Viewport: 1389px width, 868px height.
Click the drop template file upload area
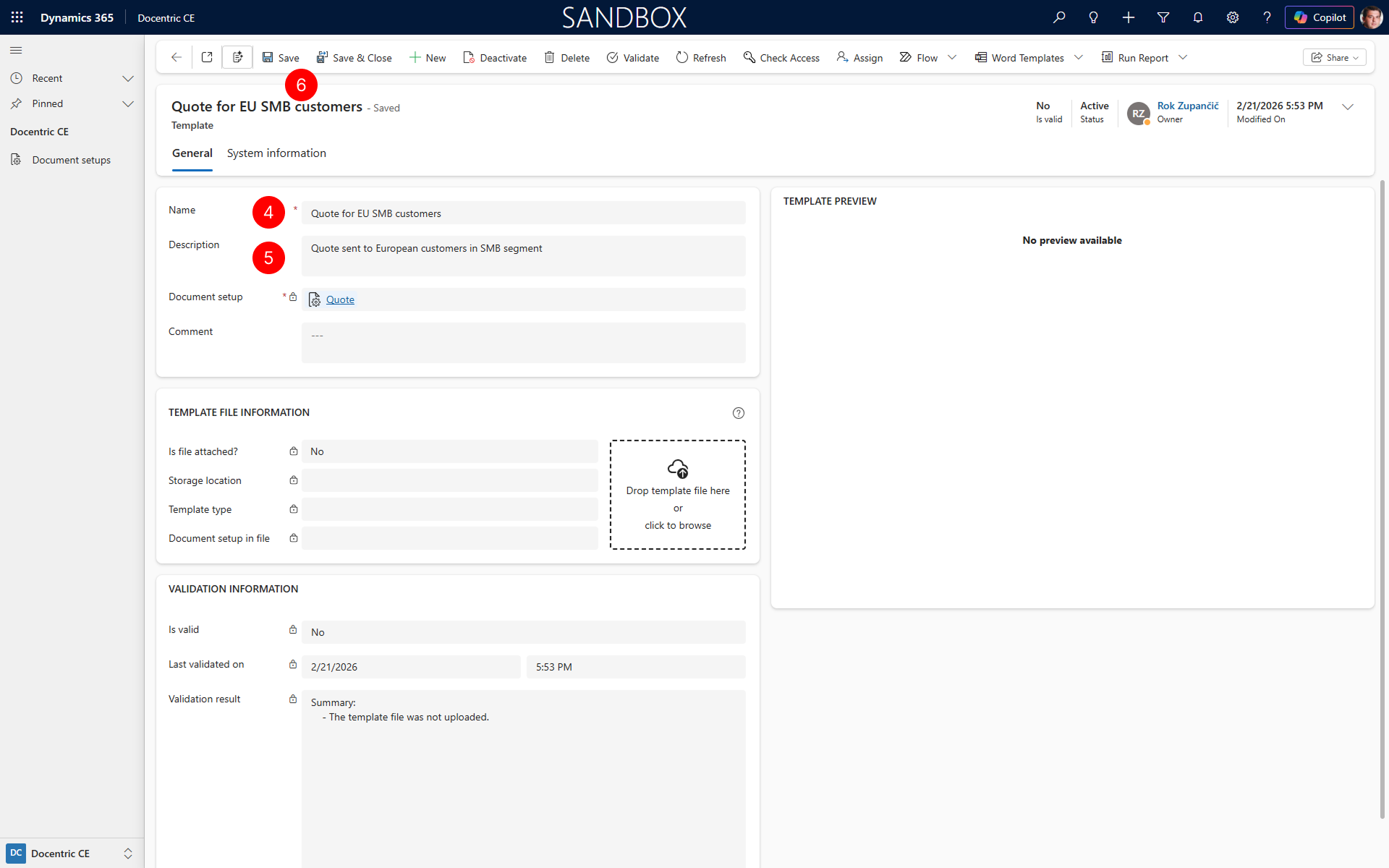point(678,495)
